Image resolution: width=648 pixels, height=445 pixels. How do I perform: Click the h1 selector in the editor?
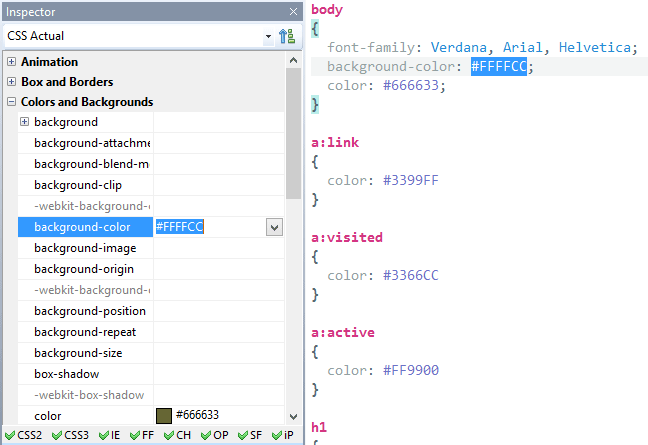coord(319,427)
